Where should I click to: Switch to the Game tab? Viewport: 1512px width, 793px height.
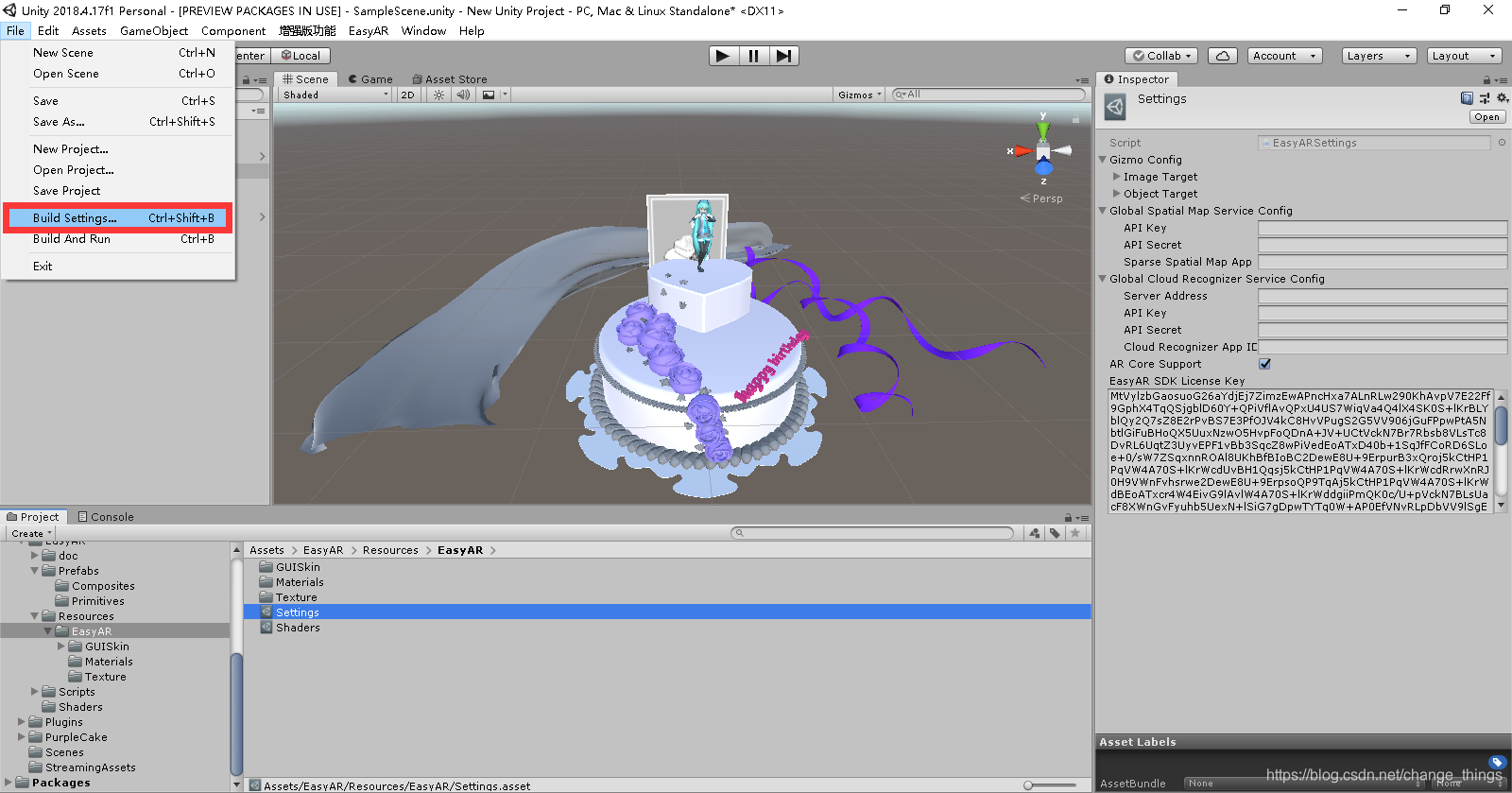[x=369, y=79]
